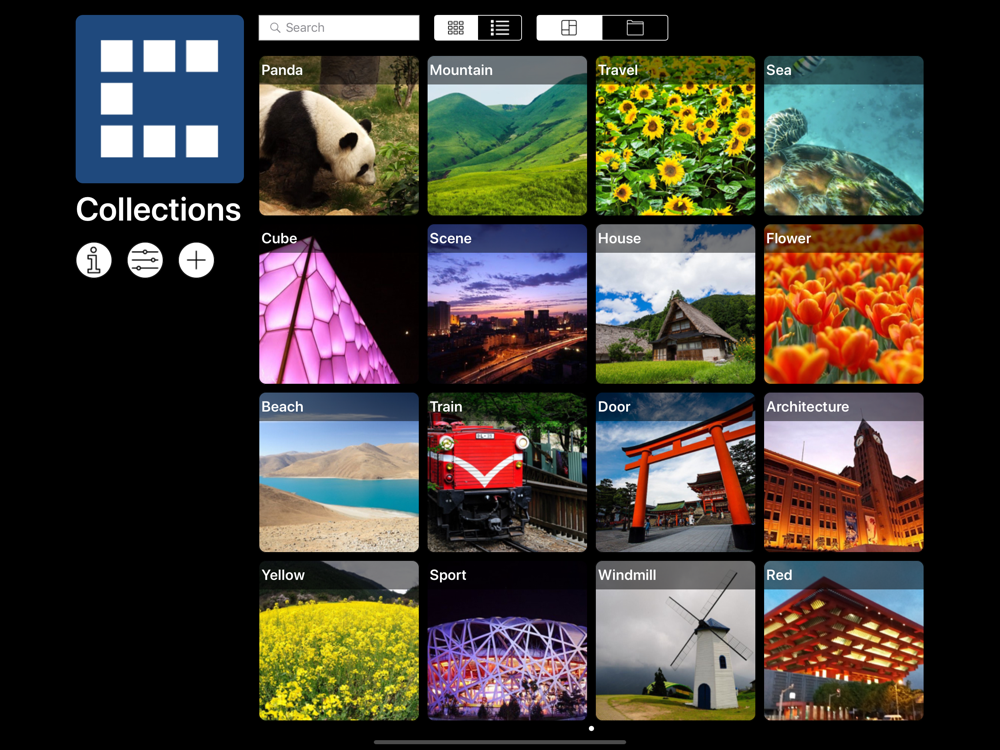
Task: Switch to grid view
Action: pyautogui.click(x=456, y=28)
